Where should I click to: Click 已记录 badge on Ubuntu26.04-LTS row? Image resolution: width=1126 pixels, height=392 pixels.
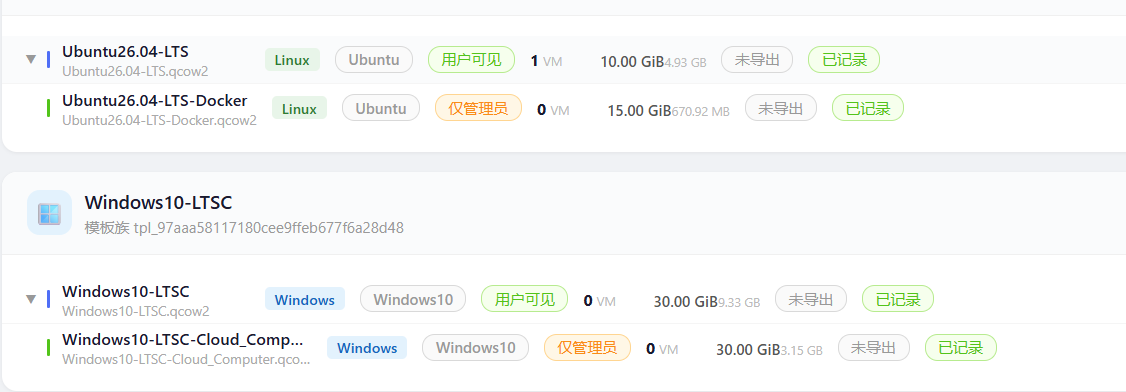click(844, 60)
